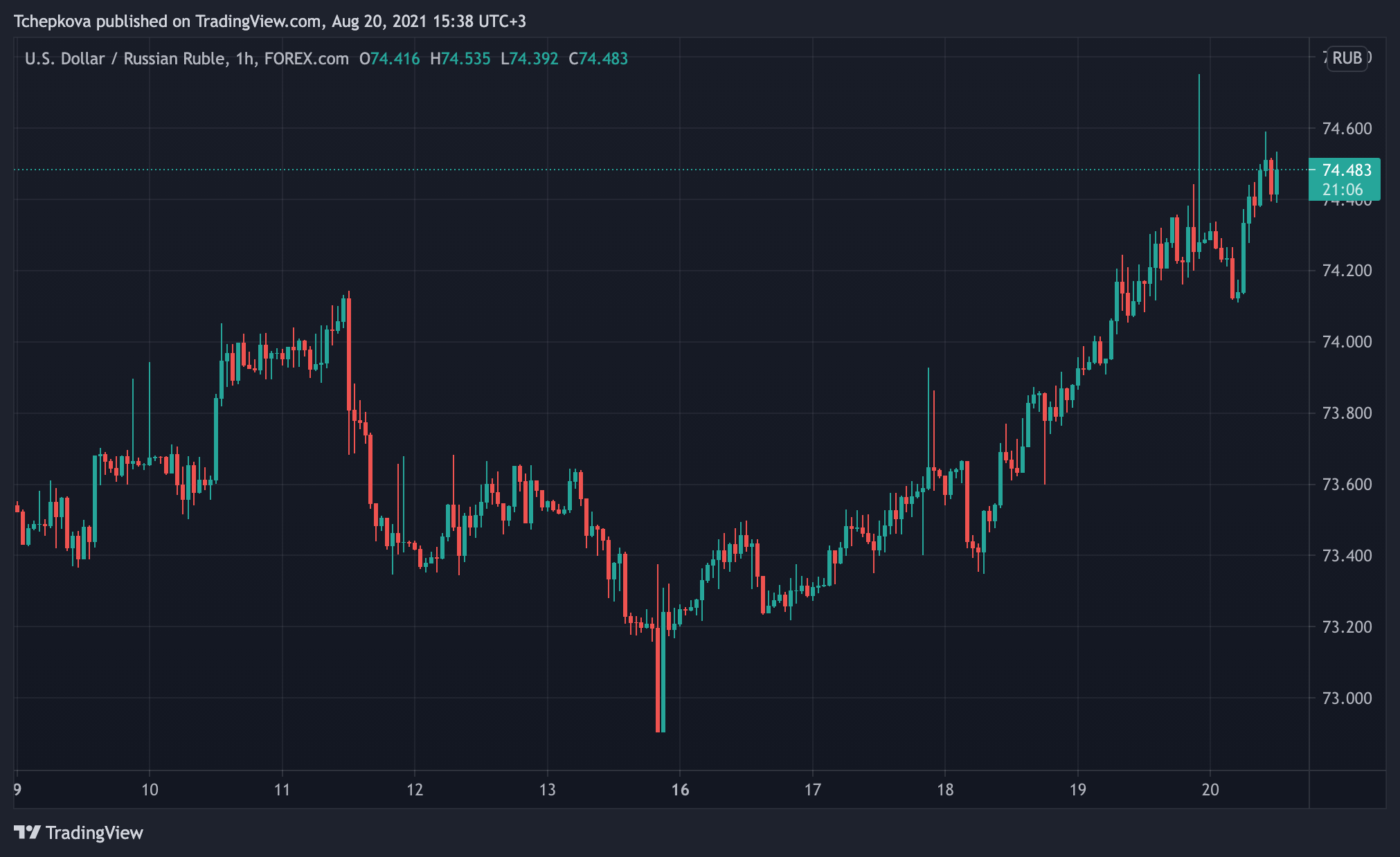1400x857 pixels.
Task: Click the 73.400 price axis label
Action: (1346, 556)
